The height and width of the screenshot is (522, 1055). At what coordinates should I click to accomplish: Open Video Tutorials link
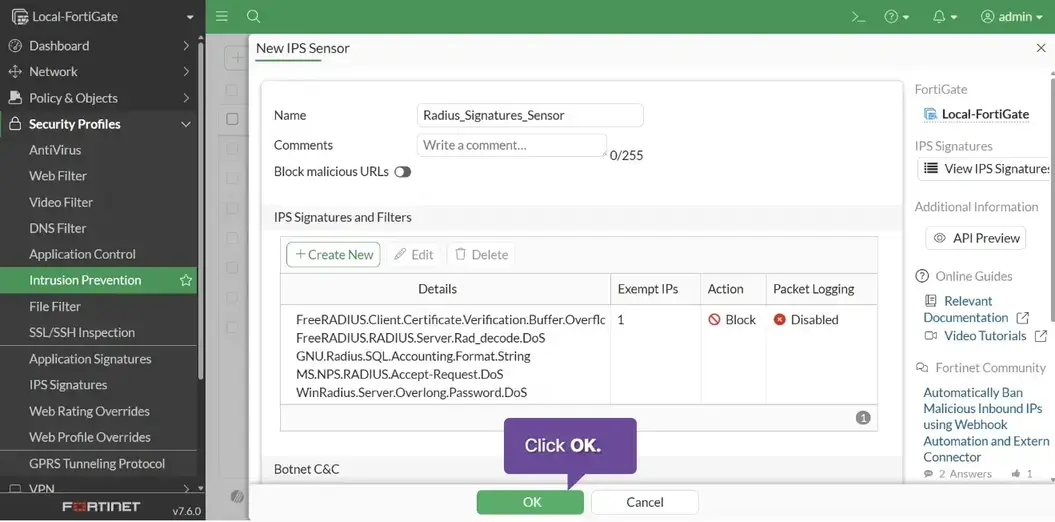[985, 336]
